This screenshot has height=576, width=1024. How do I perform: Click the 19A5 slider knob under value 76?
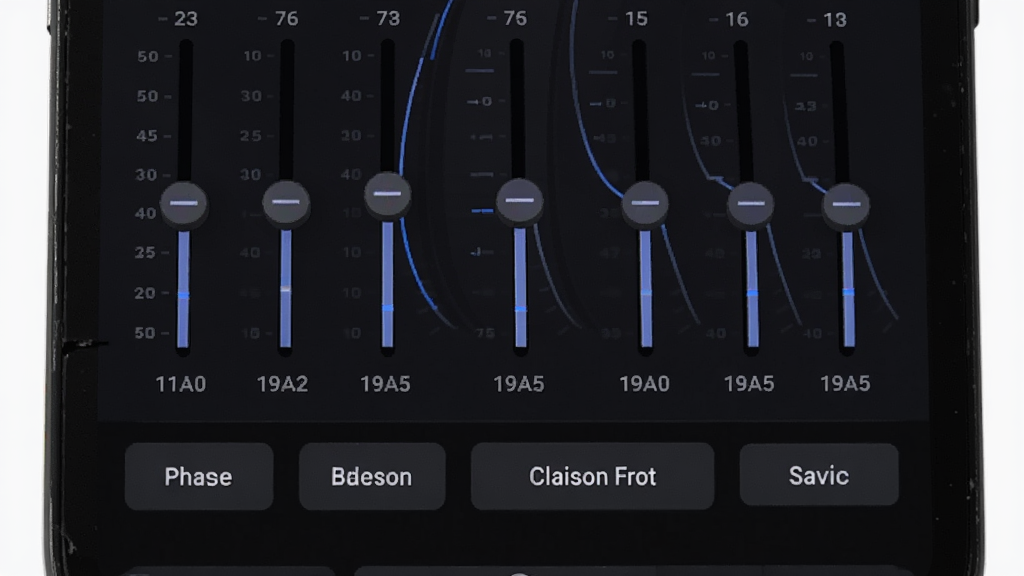(520, 200)
